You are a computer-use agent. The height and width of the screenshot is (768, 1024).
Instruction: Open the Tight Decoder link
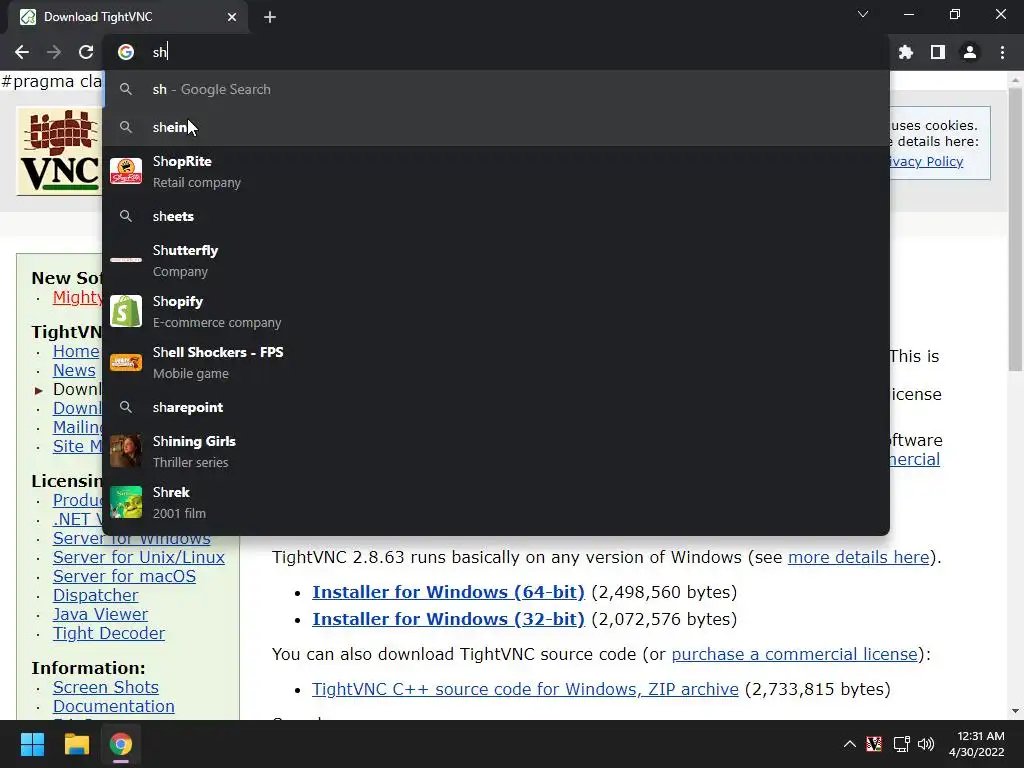click(x=108, y=633)
